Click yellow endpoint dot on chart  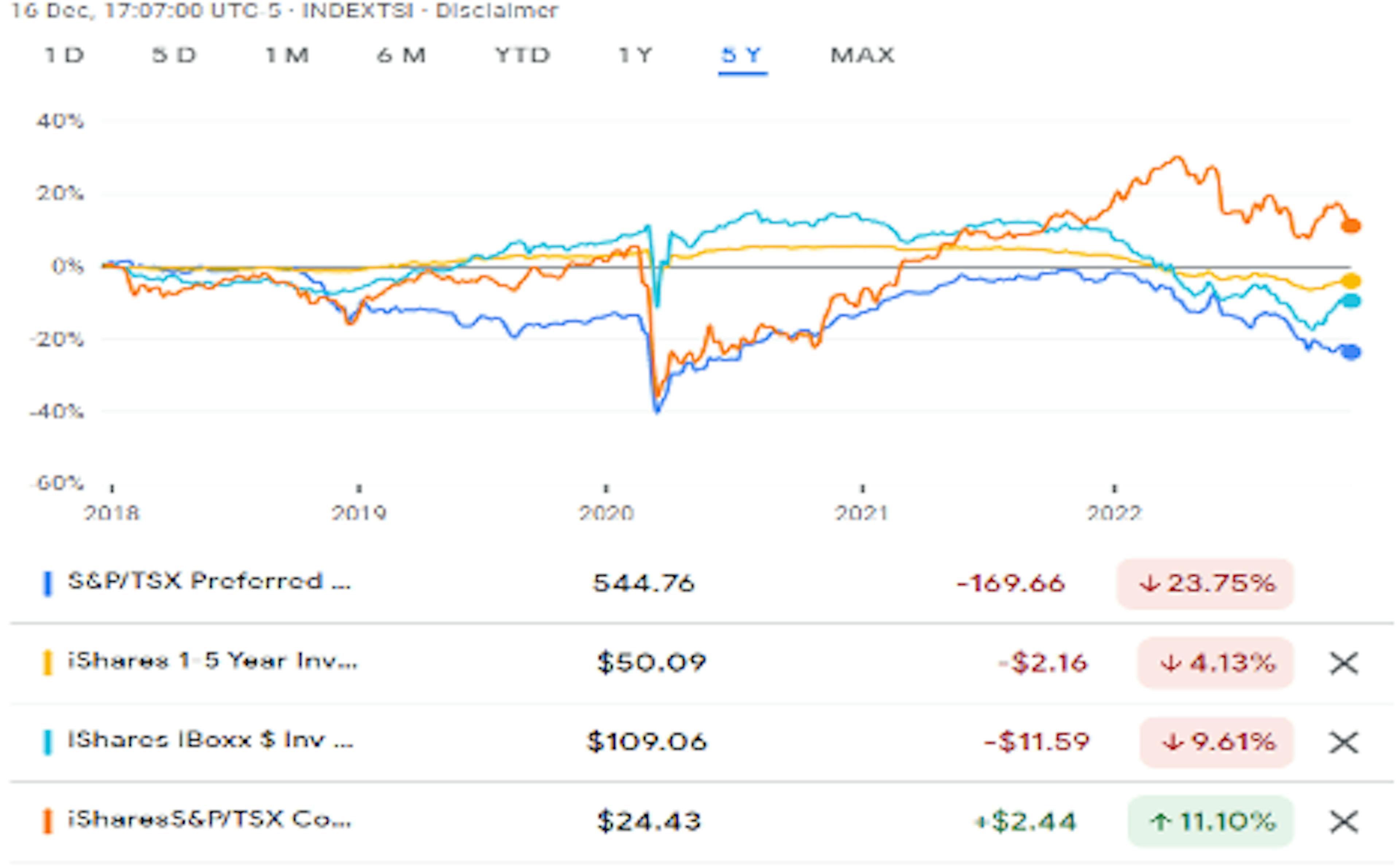click(1351, 281)
